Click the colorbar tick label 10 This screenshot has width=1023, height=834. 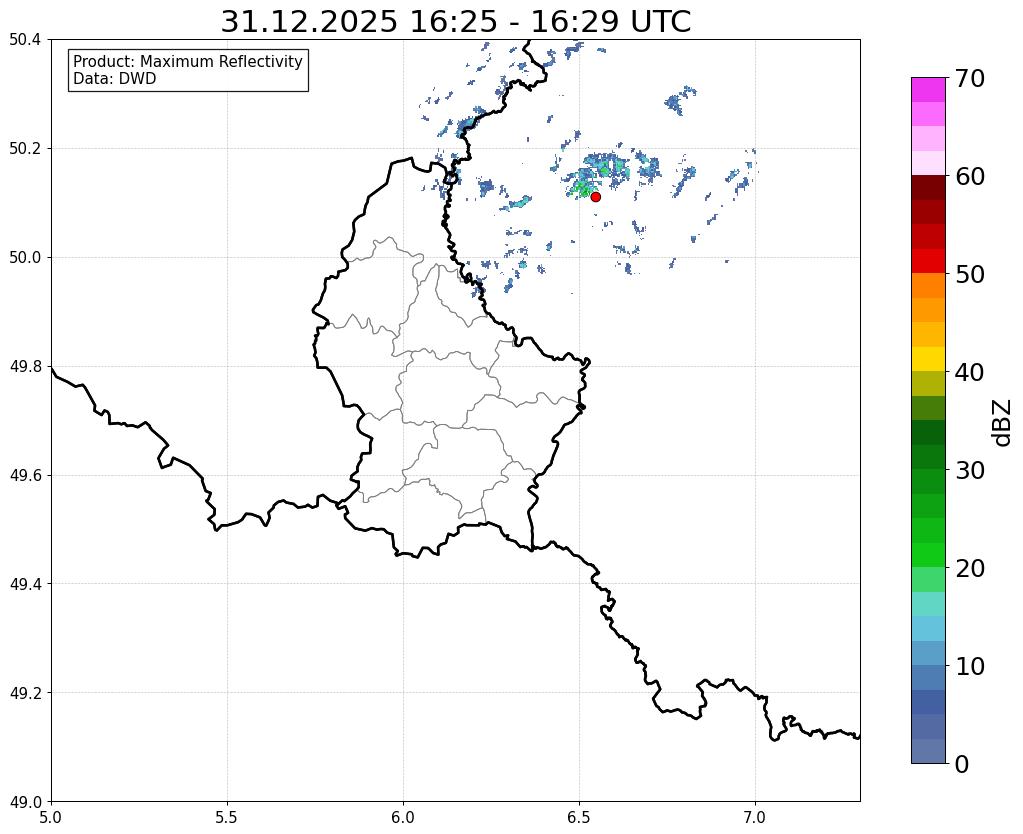(x=970, y=666)
